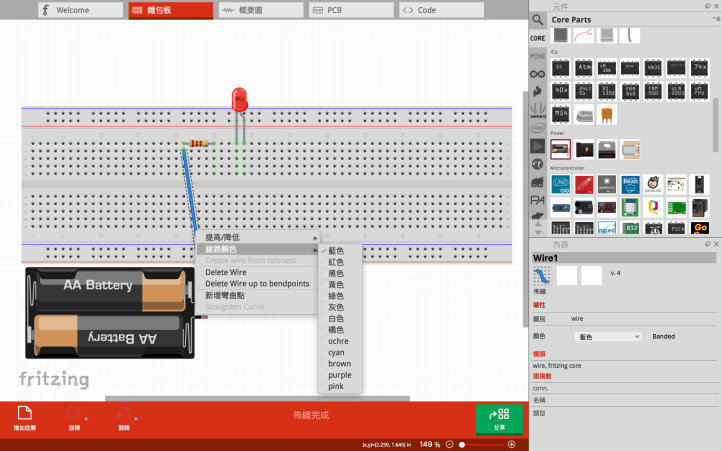Select red from the wire color submenu
The width and height of the screenshot is (722, 451).
[x=336, y=262]
